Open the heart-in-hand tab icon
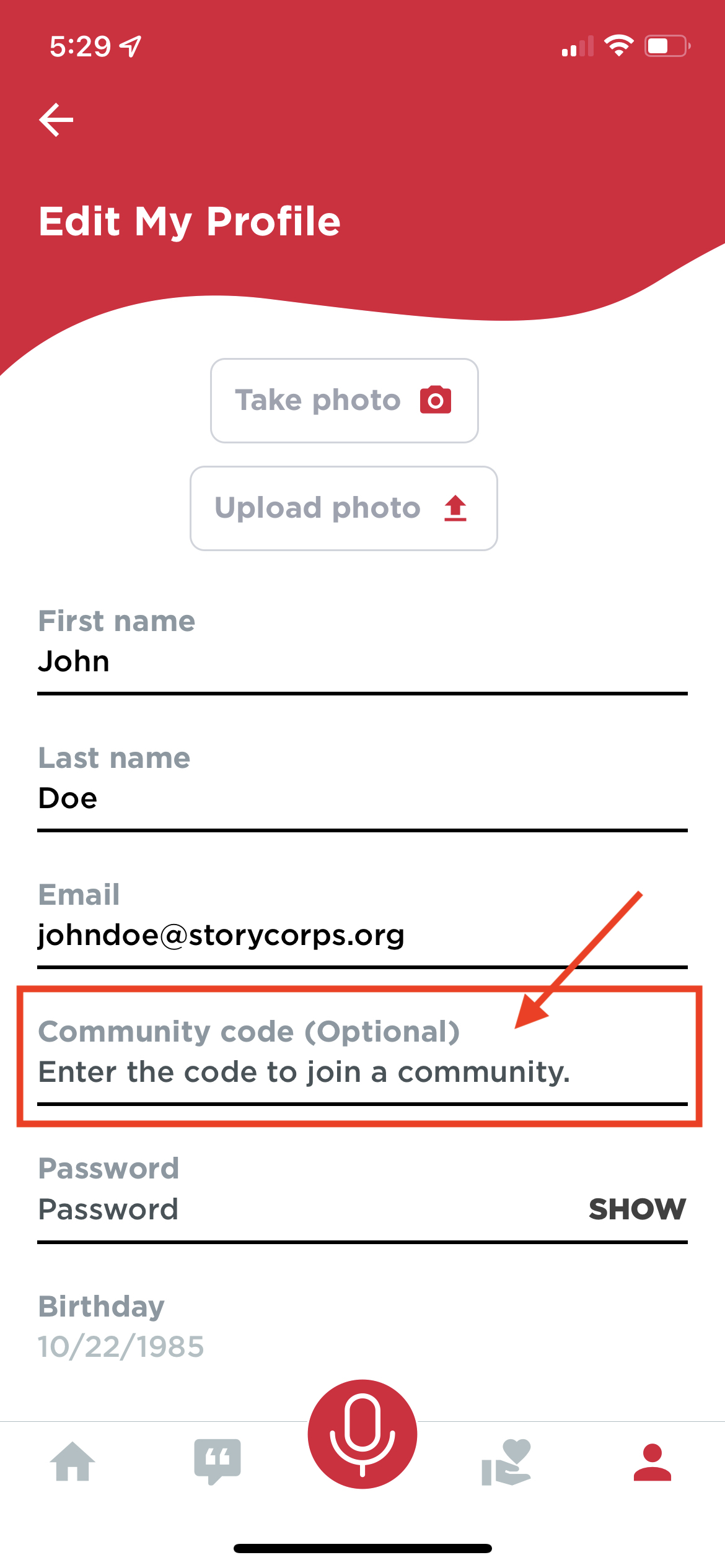The image size is (725, 1568). (x=507, y=1462)
